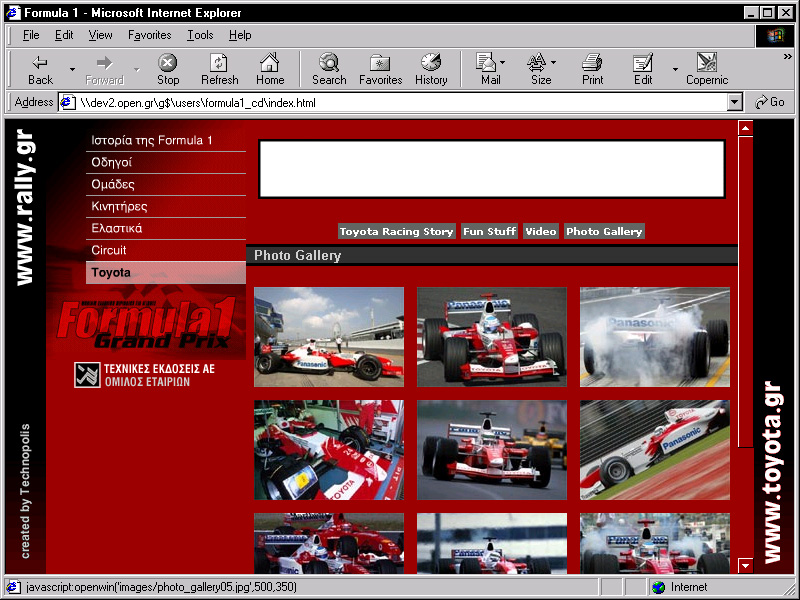Open garage close-up Toyota photo
This screenshot has width=800, height=600.
pyautogui.click(x=329, y=450)
